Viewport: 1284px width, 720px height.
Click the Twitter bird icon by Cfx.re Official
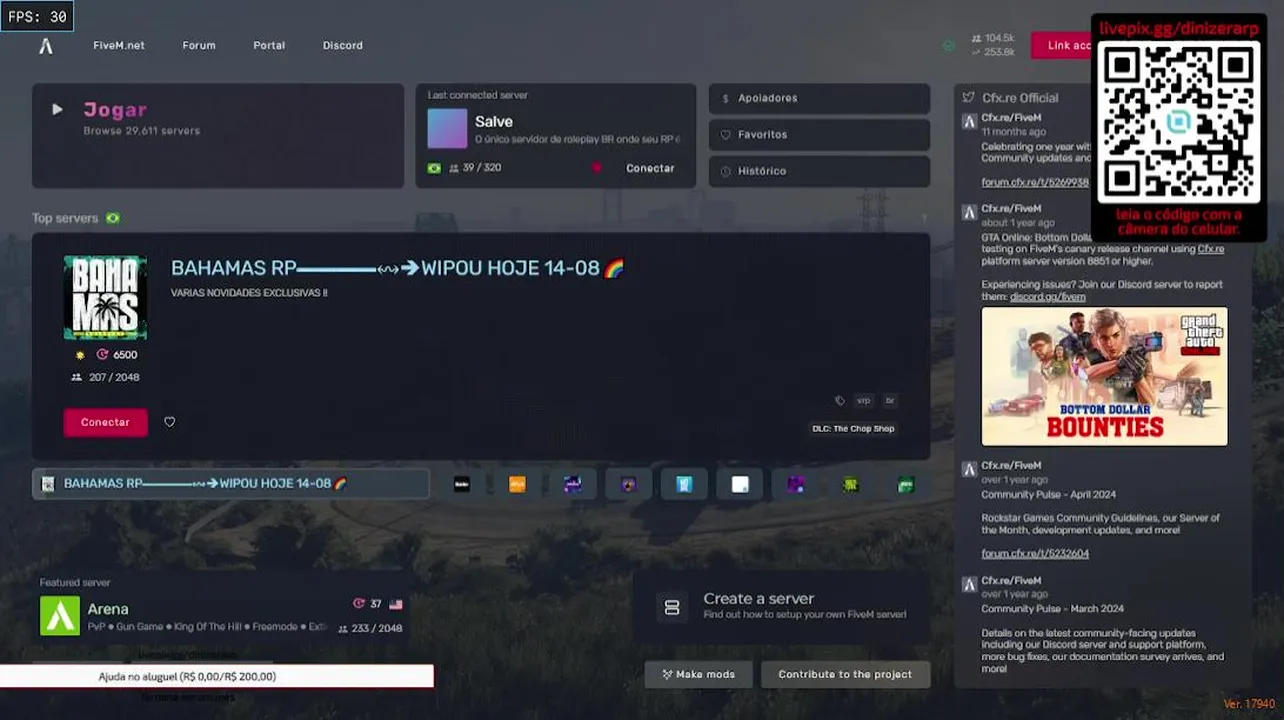[968, 98]
